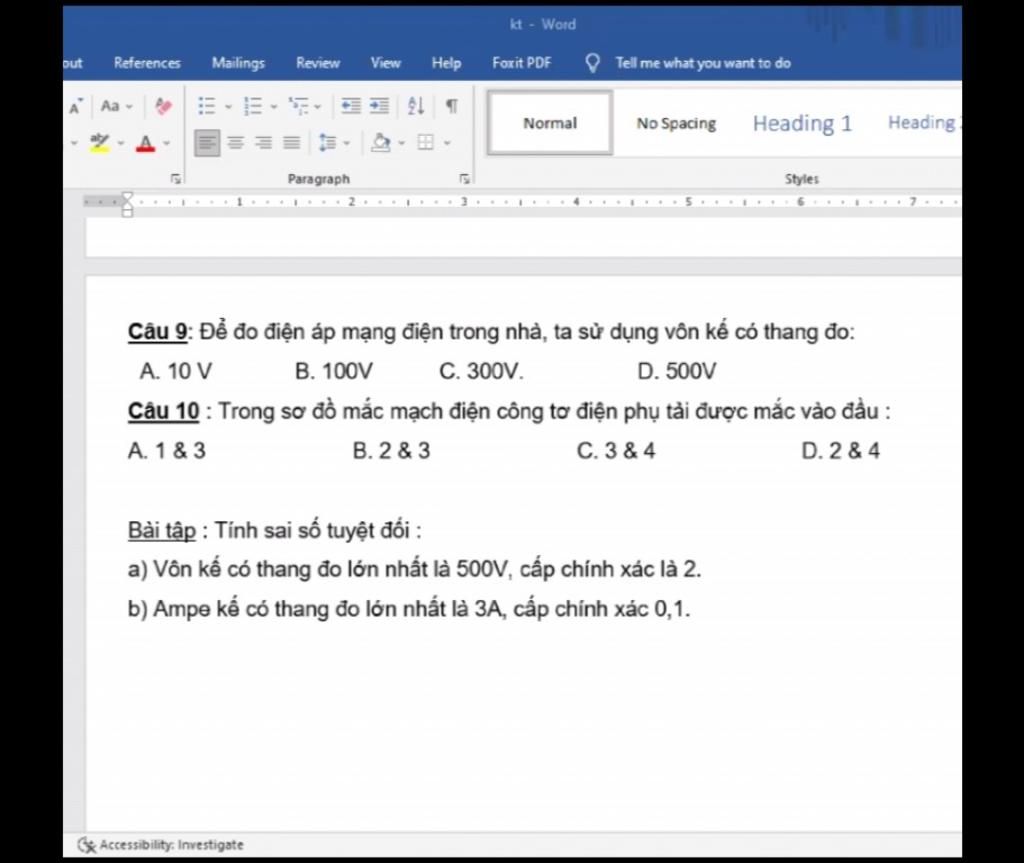Open the Help tab

click(447, 63)
